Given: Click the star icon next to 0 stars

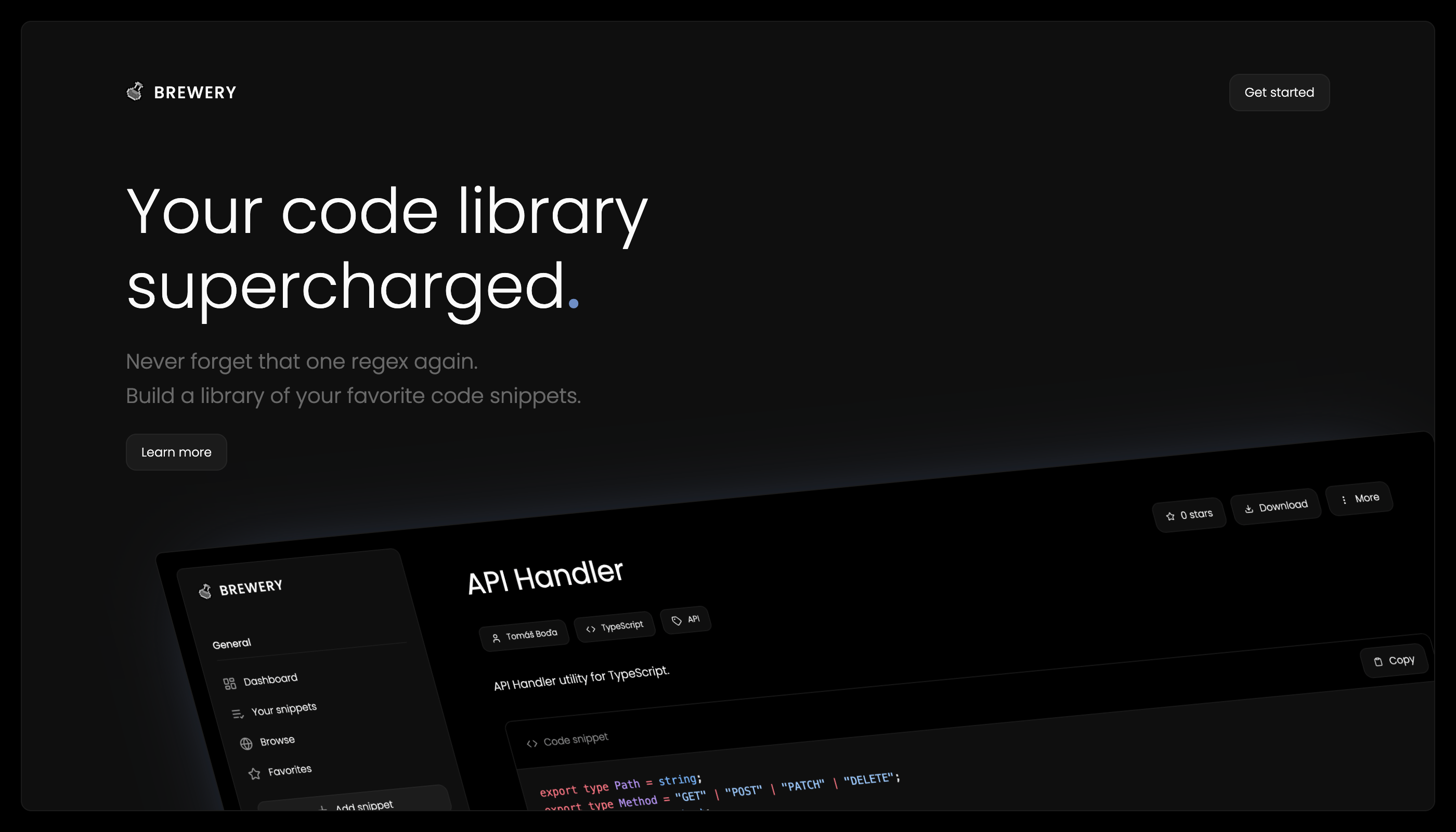Looking at the screenshot, I should (x=1169, y=516).
